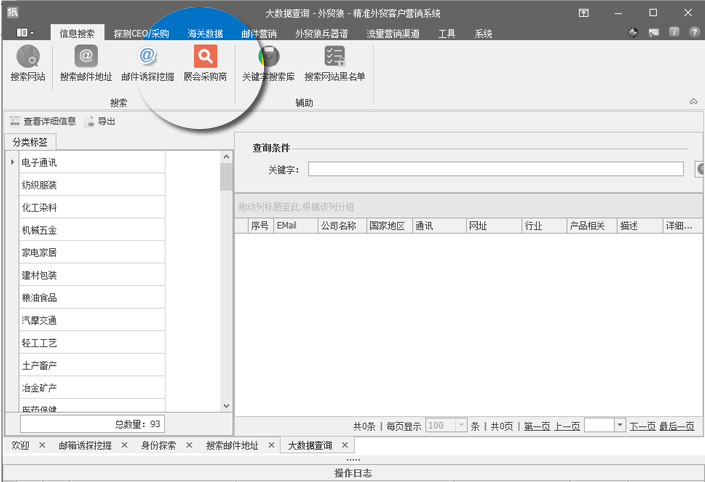Viewport: 705px width, 482px height.
Task: Collapse the ribbon with the chevron arrow
Action: pos(693,102)
